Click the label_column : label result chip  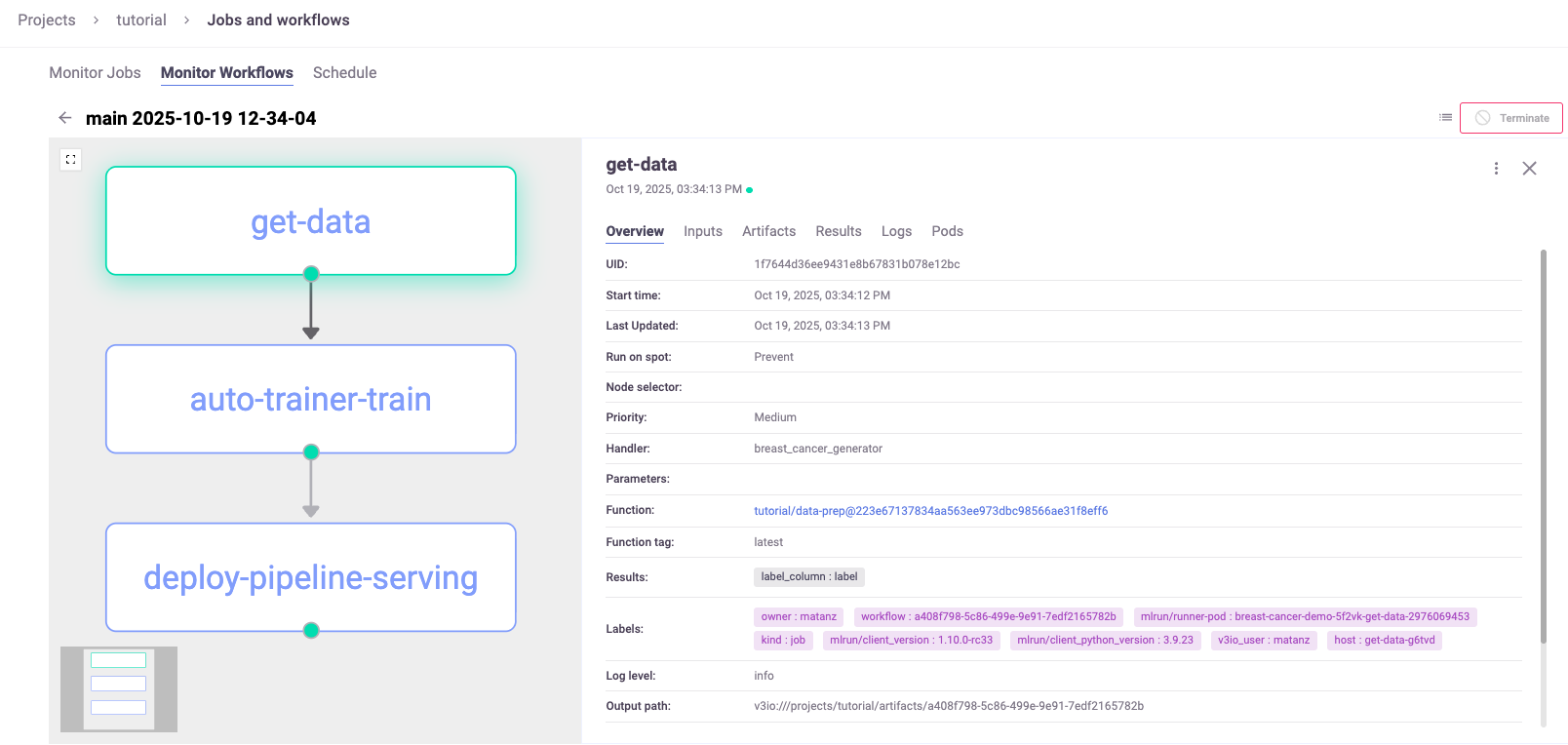(809, 577)
